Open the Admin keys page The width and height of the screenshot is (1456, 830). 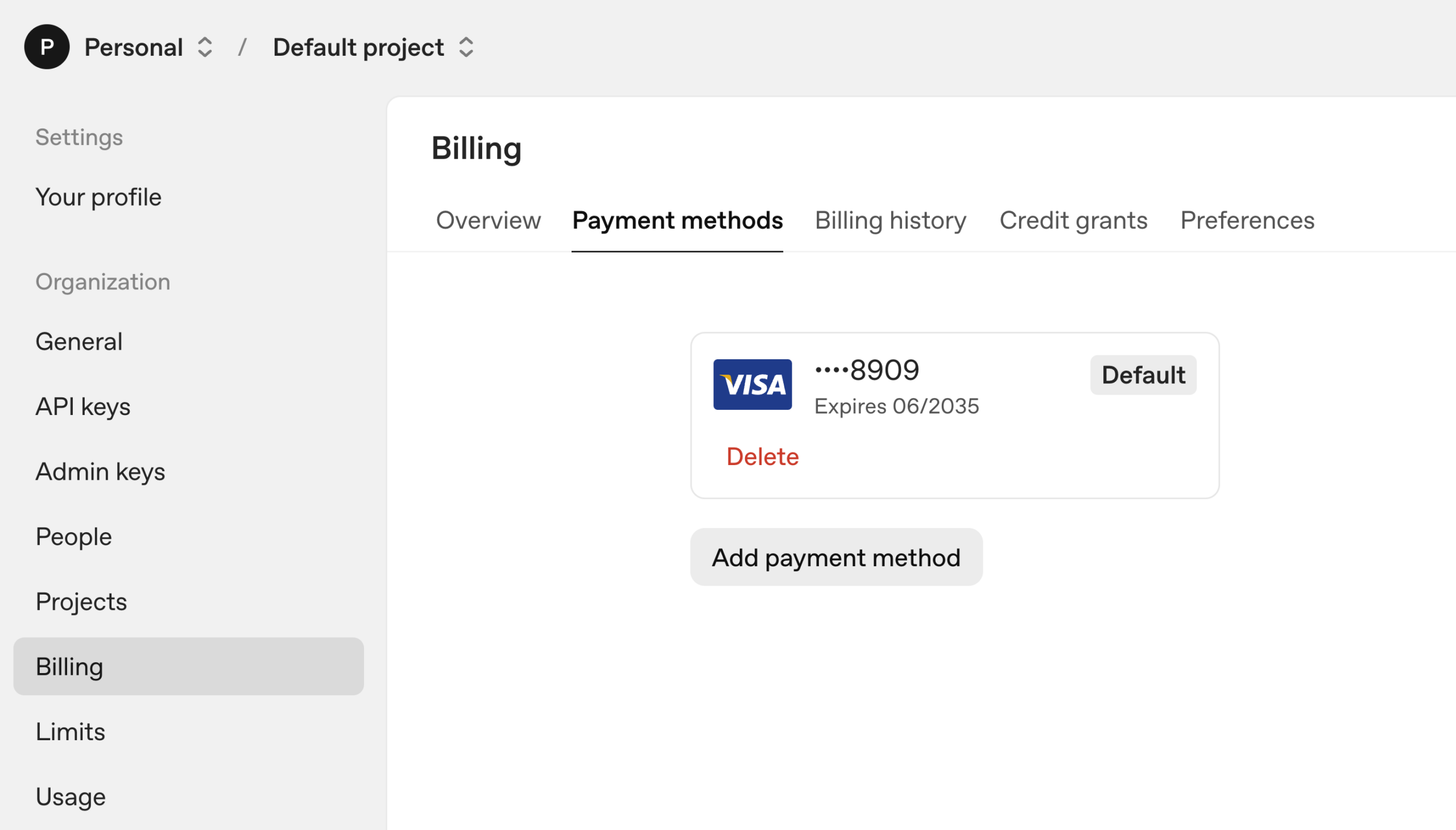(100, 471)
